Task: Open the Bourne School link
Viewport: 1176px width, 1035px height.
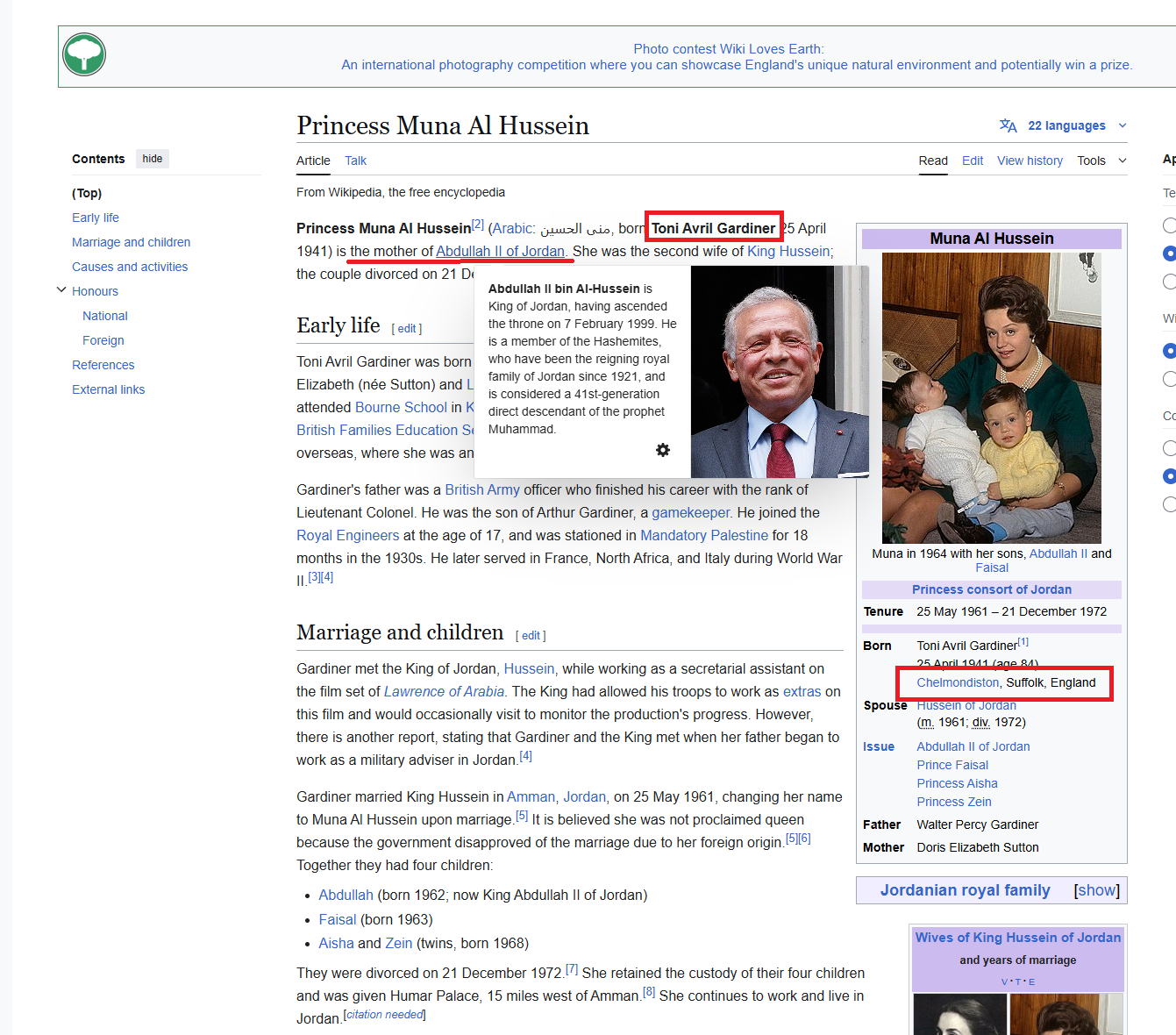Action: pyautogui.click(x=402, y=407)
